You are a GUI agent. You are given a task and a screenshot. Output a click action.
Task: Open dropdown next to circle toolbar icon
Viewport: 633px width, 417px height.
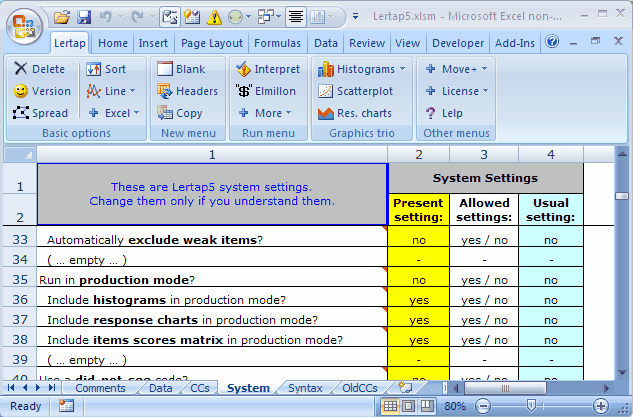(x=249, y=17)
